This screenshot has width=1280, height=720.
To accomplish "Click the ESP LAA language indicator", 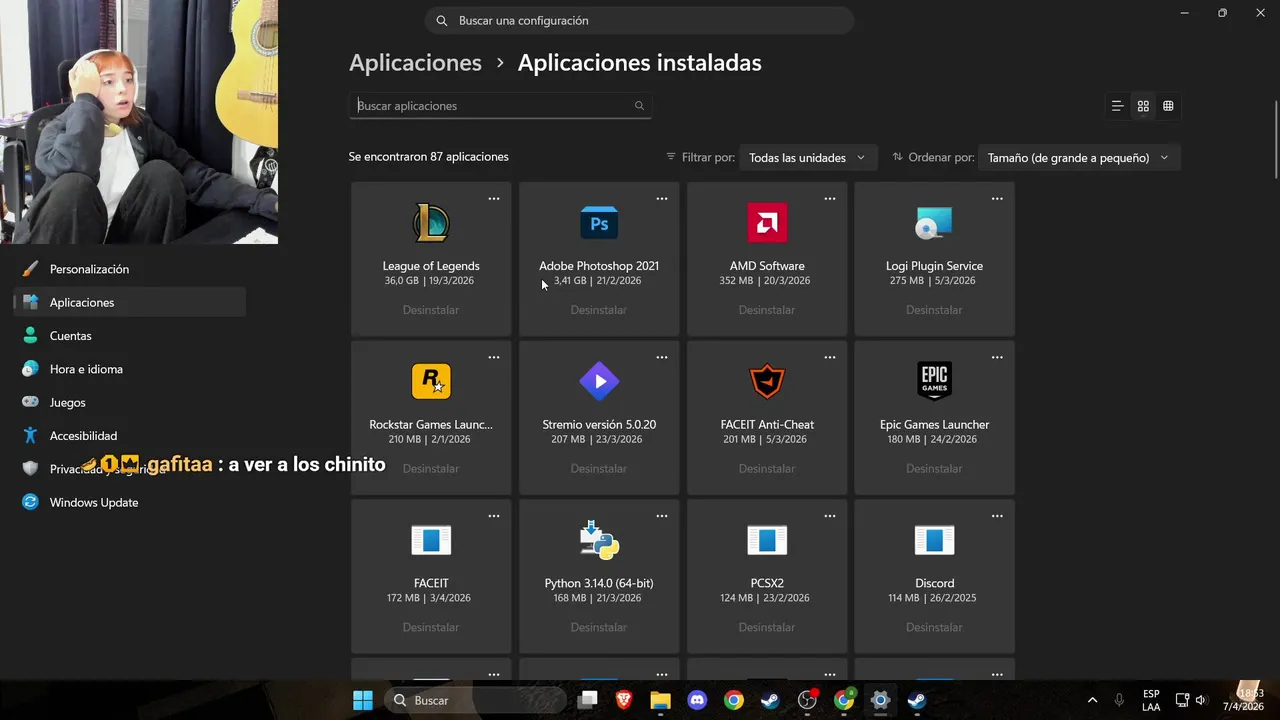I will point(1151,700).
